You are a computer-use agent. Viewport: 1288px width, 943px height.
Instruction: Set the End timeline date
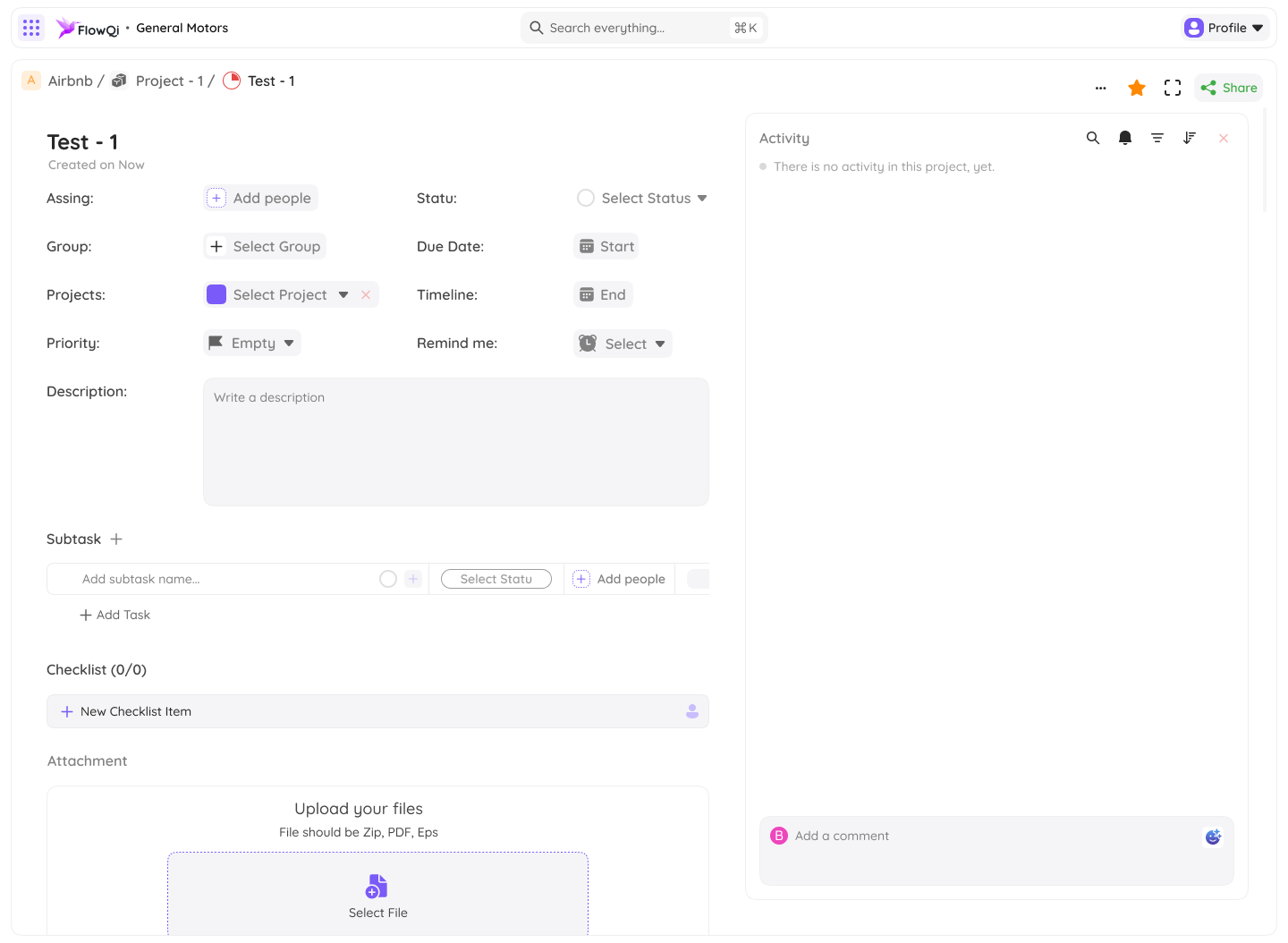point(603,294)
